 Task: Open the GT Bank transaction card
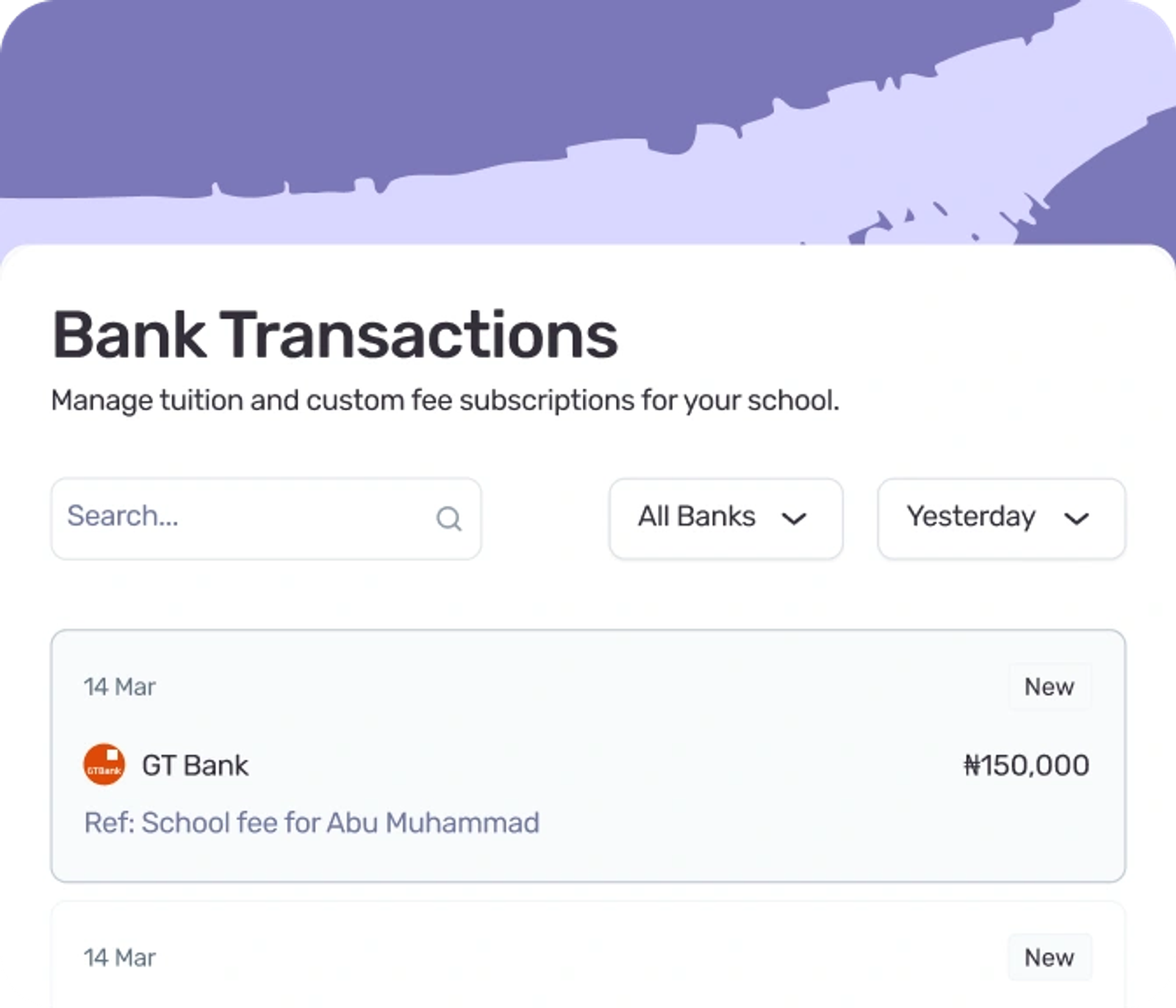[588, 756]
